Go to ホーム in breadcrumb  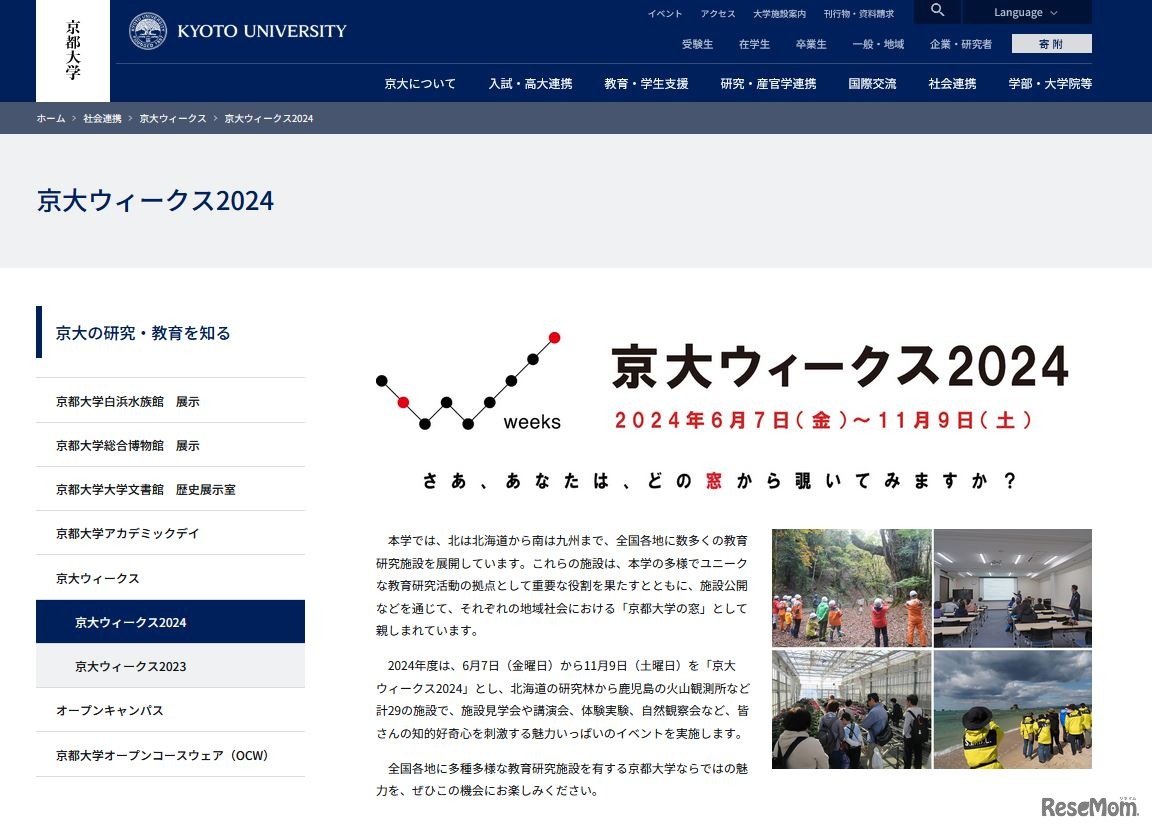[x=51, y=118]
